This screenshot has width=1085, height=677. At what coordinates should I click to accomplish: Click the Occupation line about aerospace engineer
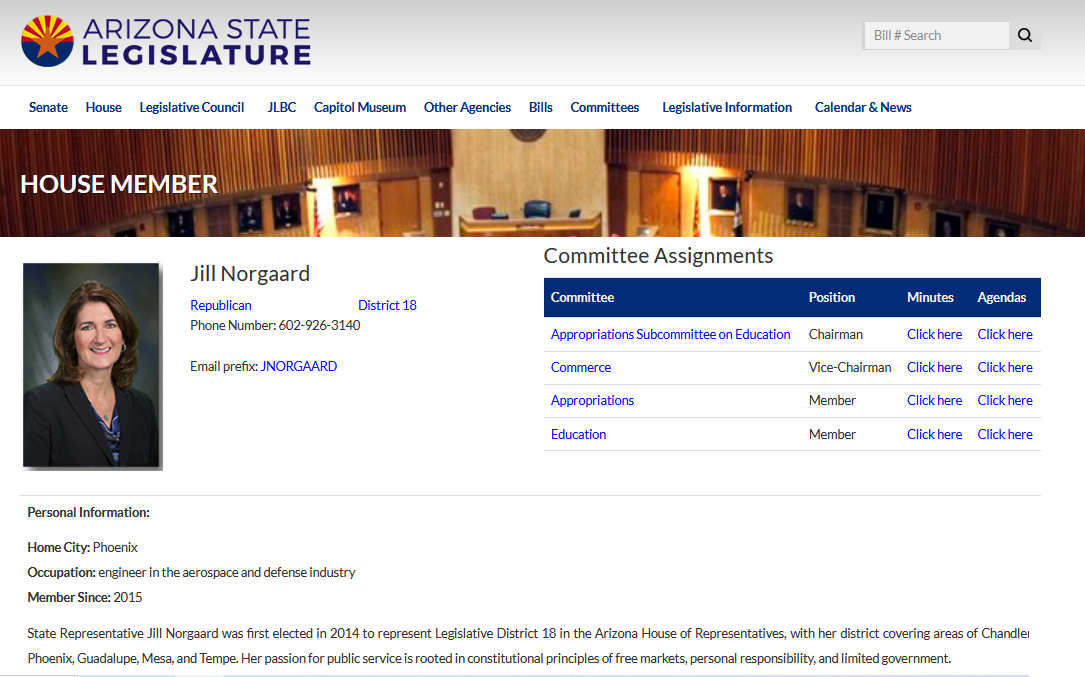191,572
